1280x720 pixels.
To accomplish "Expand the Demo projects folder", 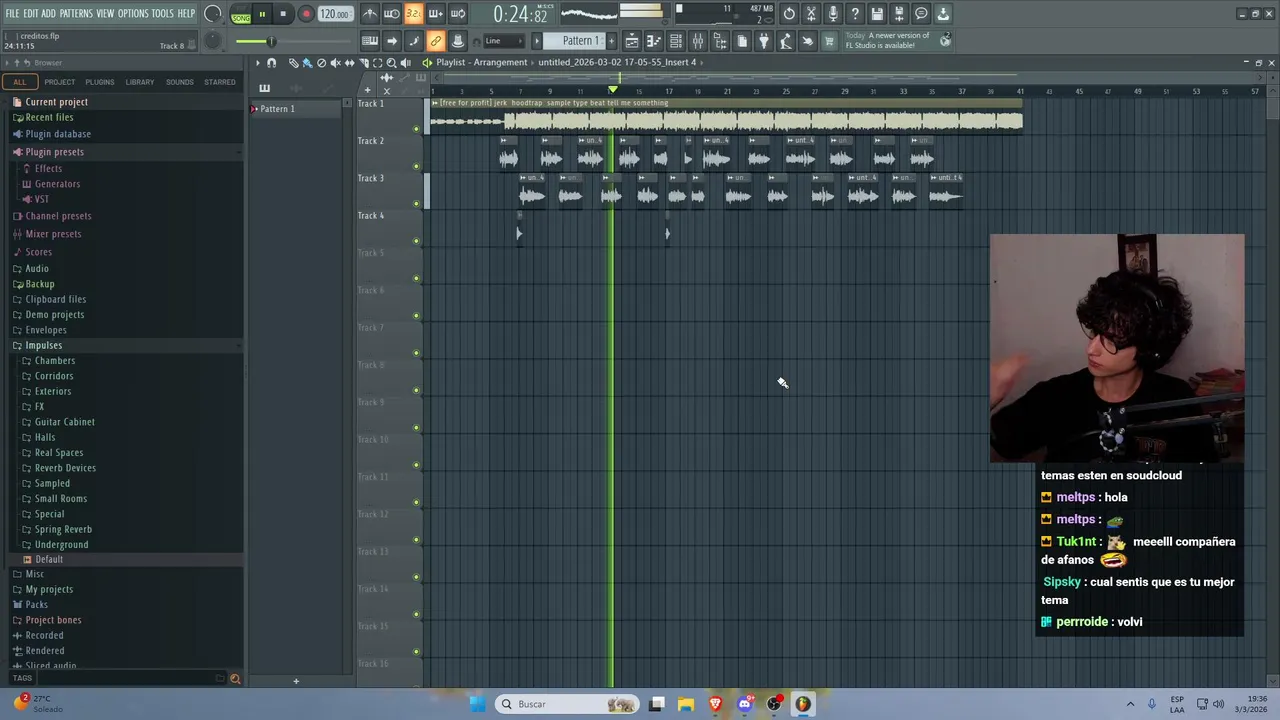I will (54, 315).
